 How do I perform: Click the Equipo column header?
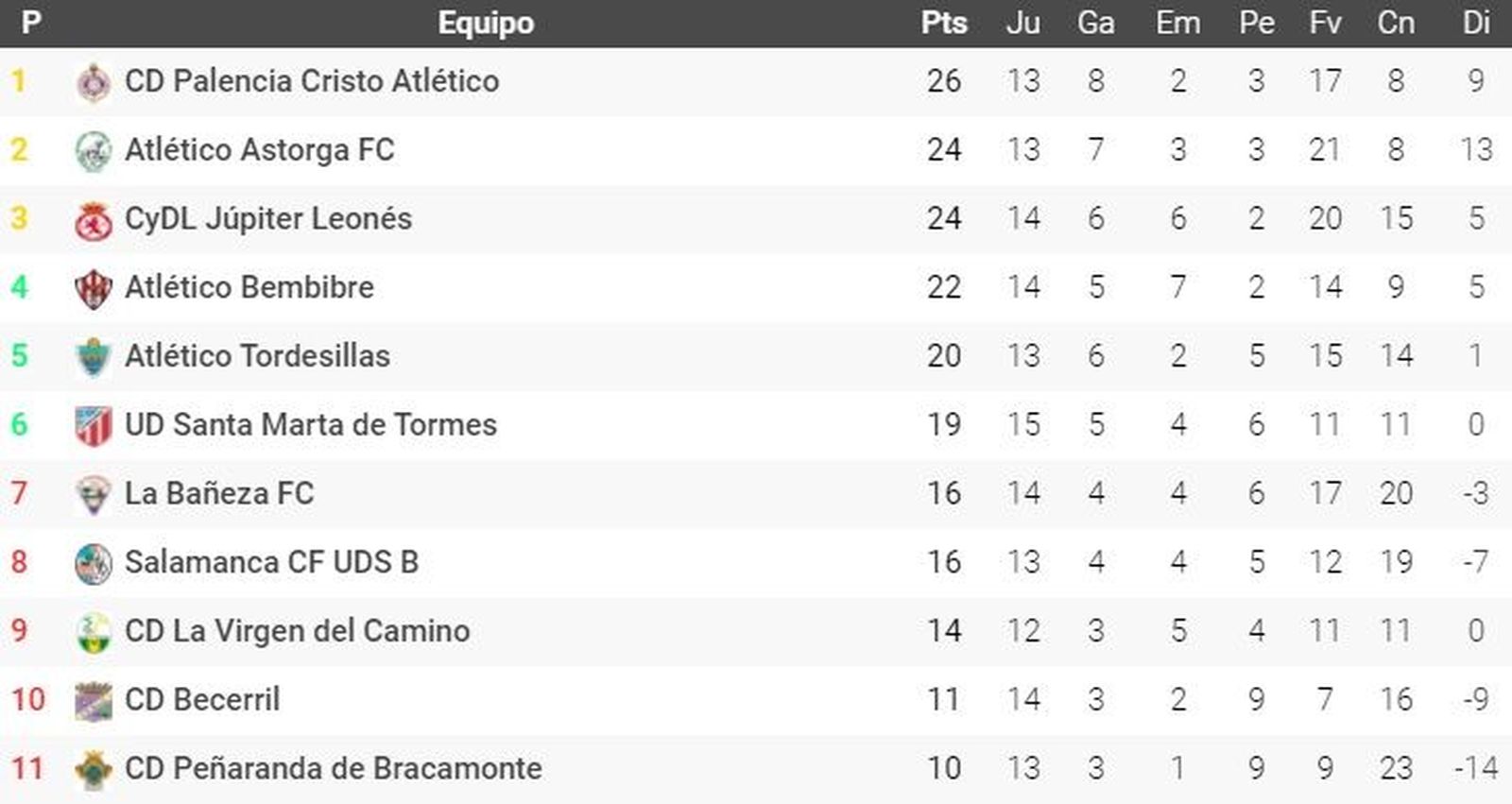pos(486,23)
